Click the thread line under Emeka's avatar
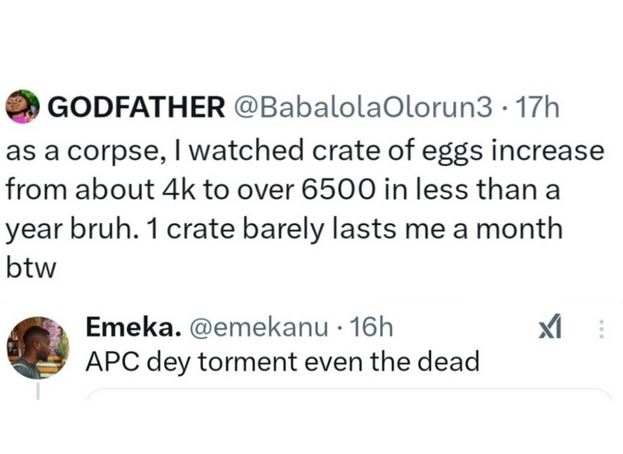This screenshot has width=623, height=454. tap(38, 390)
